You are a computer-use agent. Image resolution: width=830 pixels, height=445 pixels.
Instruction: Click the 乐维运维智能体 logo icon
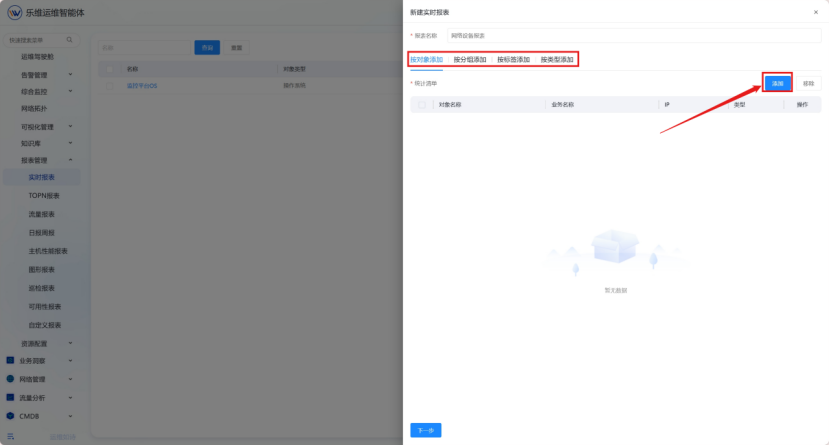click(14, 12)
